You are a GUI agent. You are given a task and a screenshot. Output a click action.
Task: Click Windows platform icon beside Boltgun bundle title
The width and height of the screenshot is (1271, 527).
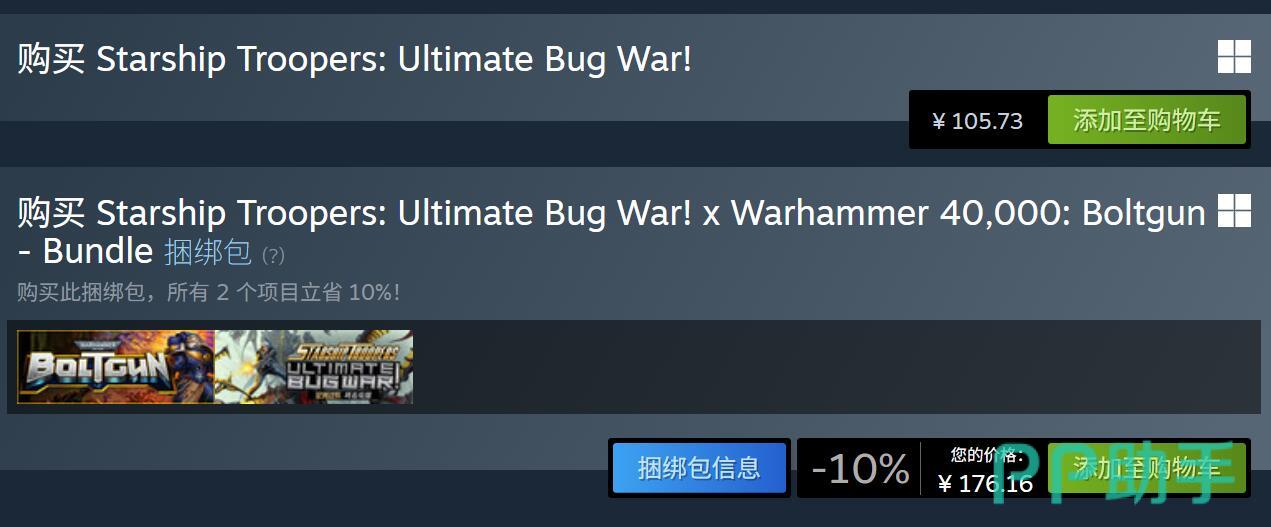pyautogui.click(x=1234, y=211)
